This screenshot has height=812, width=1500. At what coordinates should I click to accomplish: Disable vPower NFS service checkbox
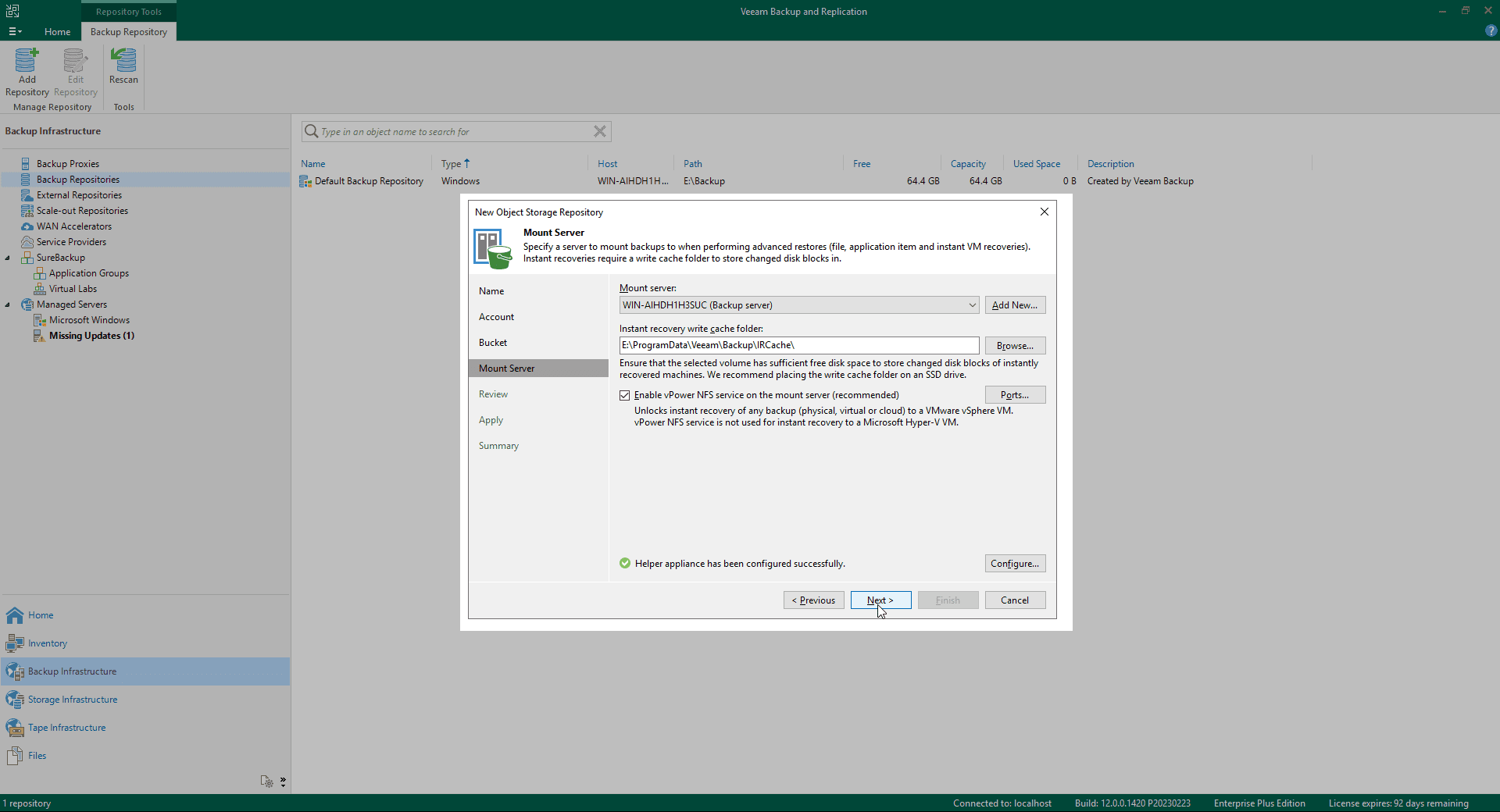625,395
